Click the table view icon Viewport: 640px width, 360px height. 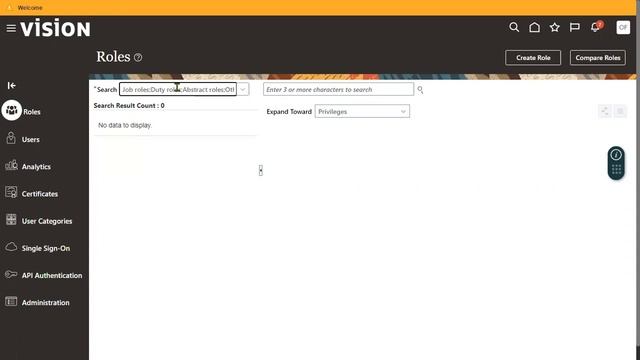tap(620, 111)
